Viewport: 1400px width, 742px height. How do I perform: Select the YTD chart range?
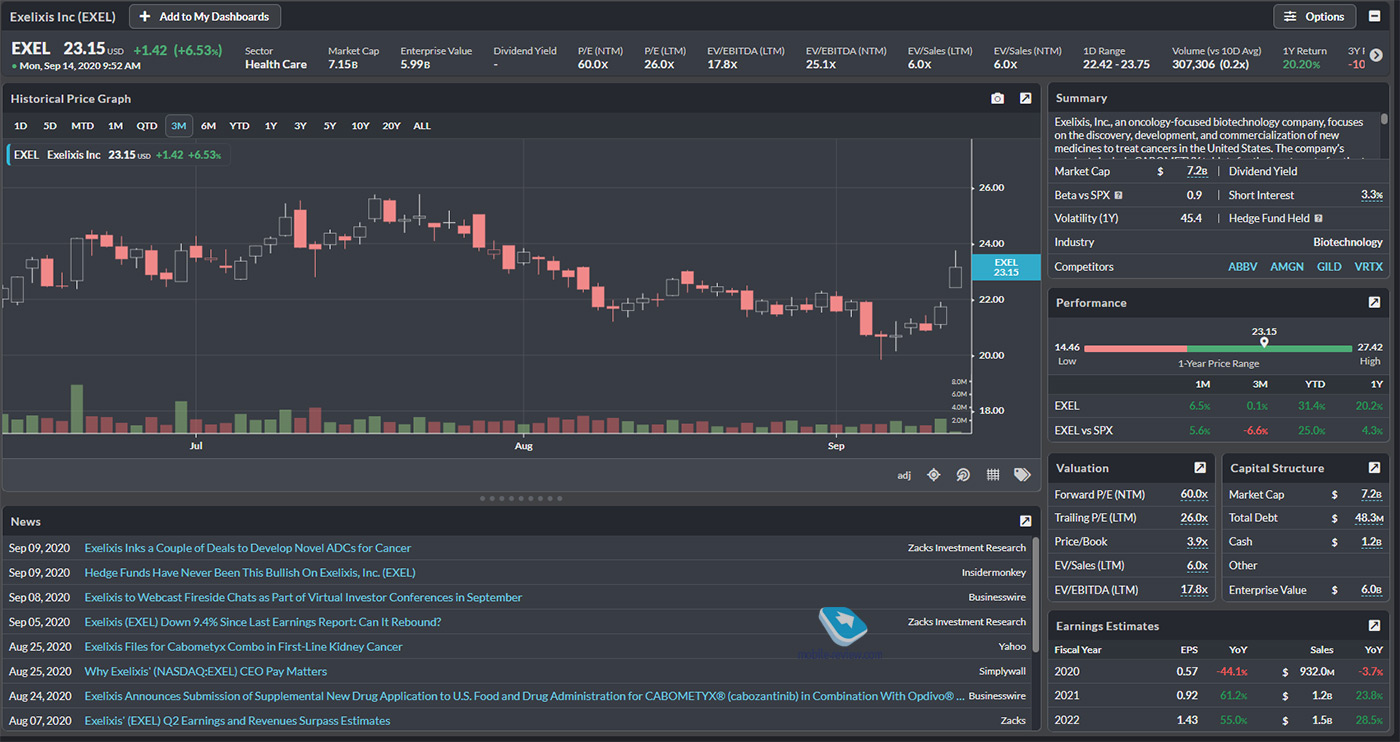(x=239, y=126)
